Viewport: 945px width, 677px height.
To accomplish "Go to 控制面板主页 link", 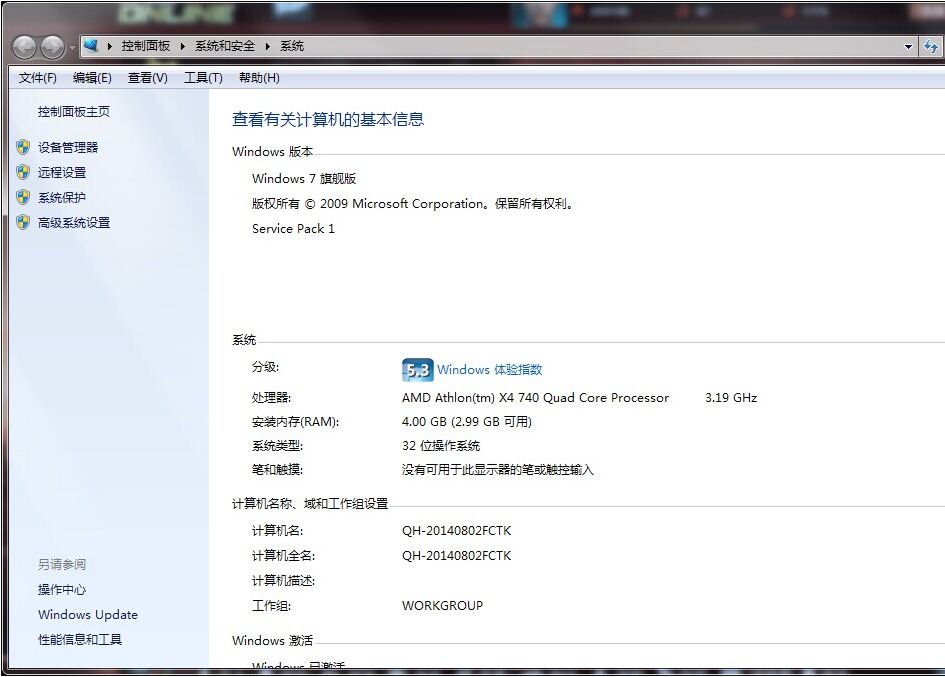I will tap(74, 112).
